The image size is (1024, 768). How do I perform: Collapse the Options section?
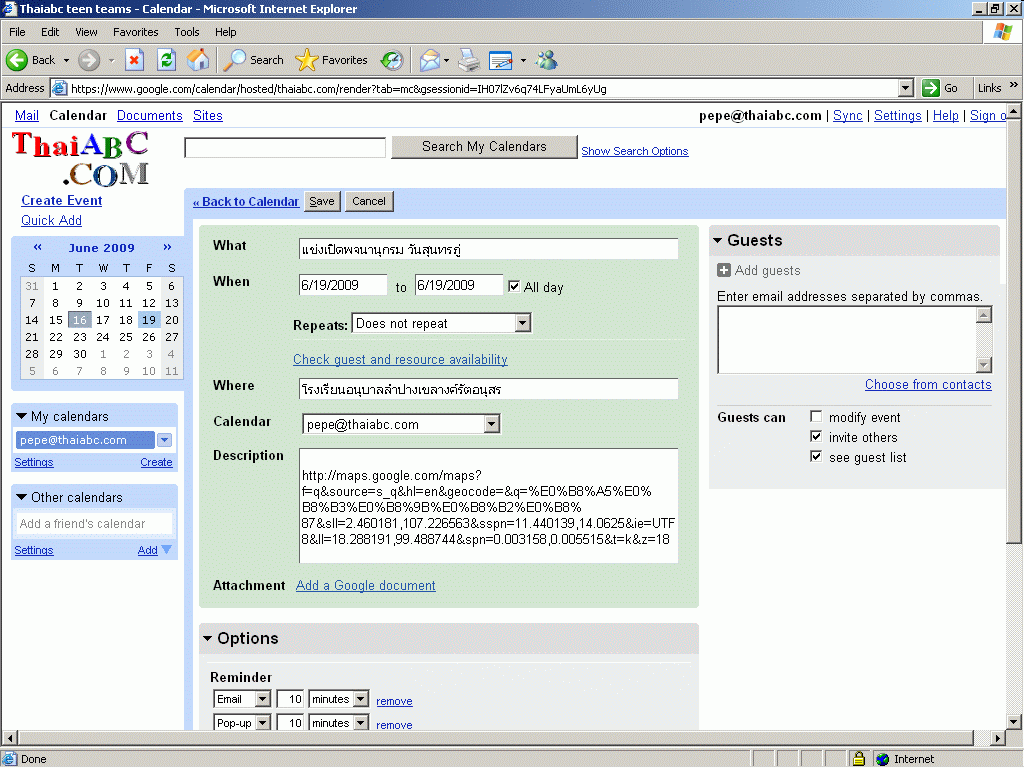[x=208, y=638]
